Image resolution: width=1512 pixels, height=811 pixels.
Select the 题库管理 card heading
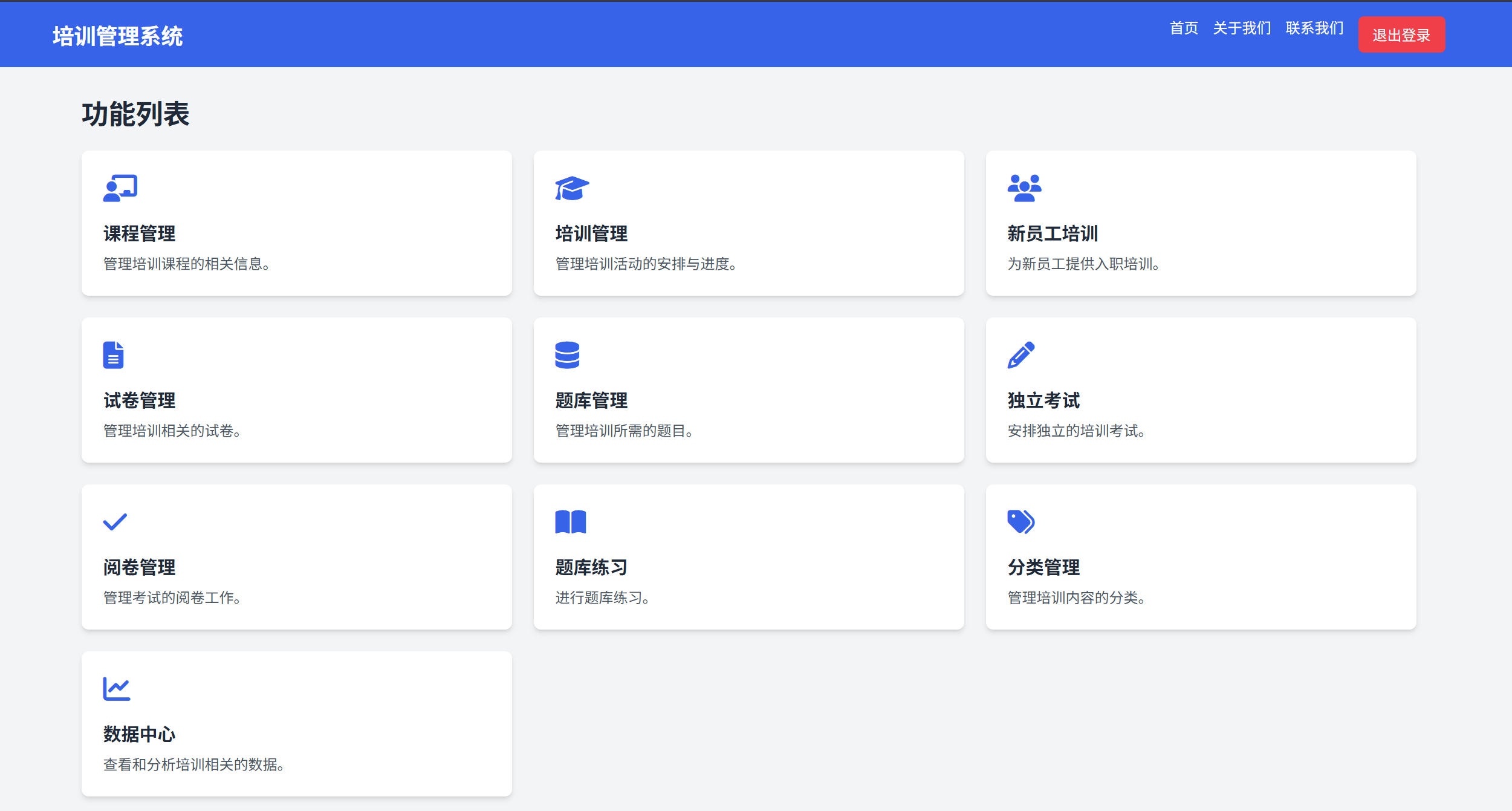pos(591,400)
